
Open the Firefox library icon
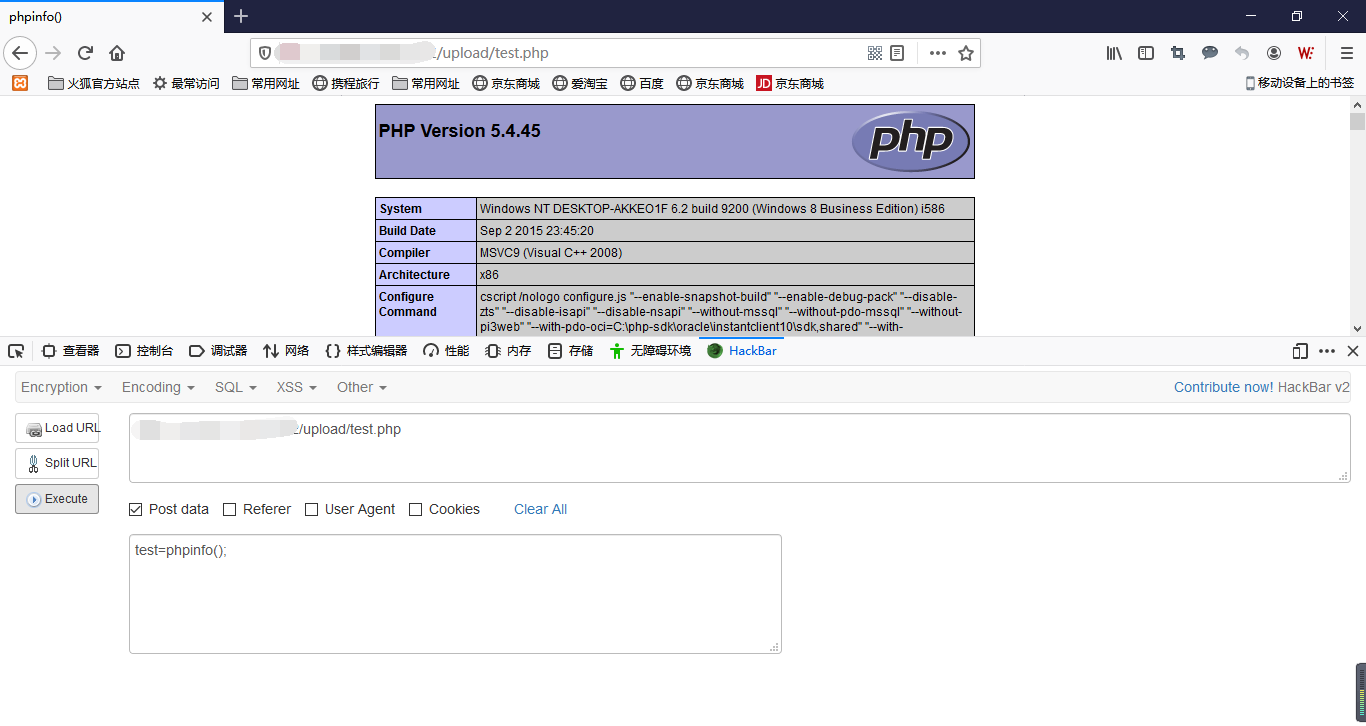1113,53
